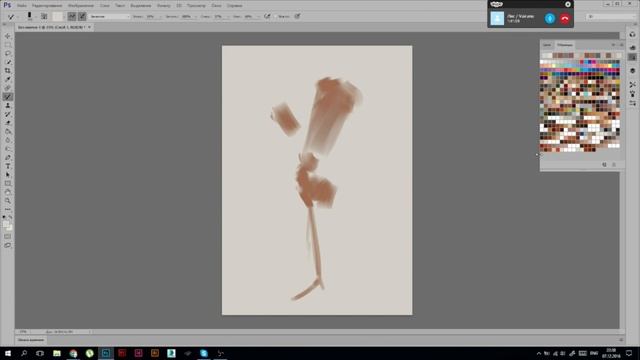Open the Изображение menu
The width and height of the screenshot is (640, 360).
point(81,6)
